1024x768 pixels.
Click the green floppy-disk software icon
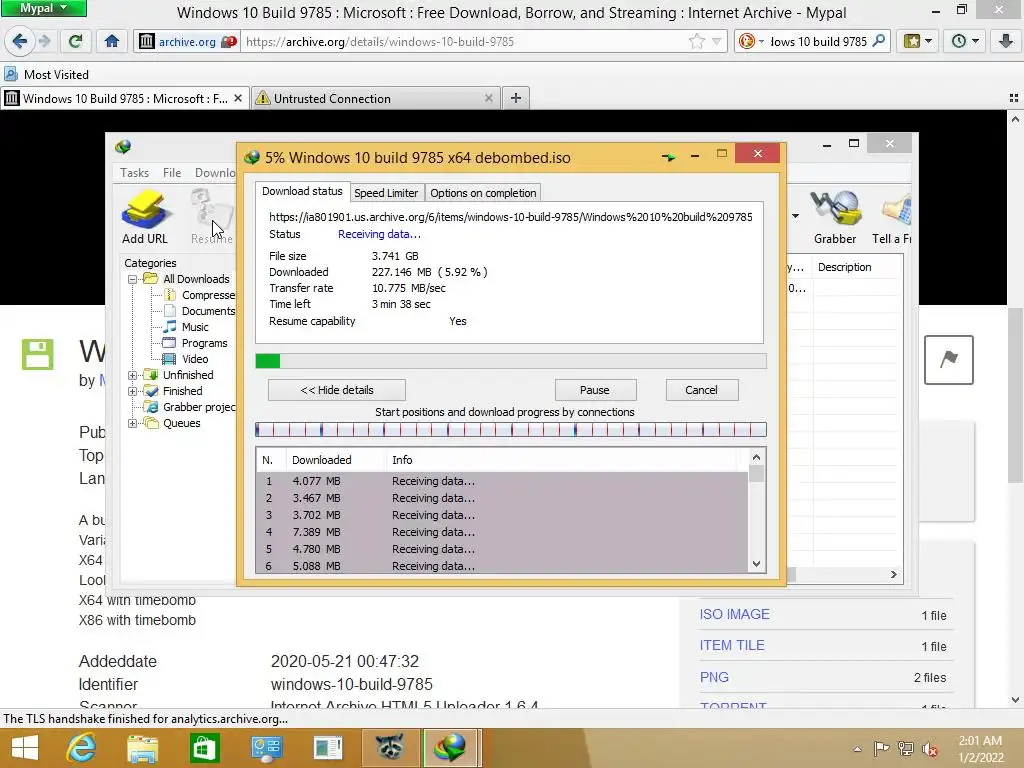tap(37, 355)
